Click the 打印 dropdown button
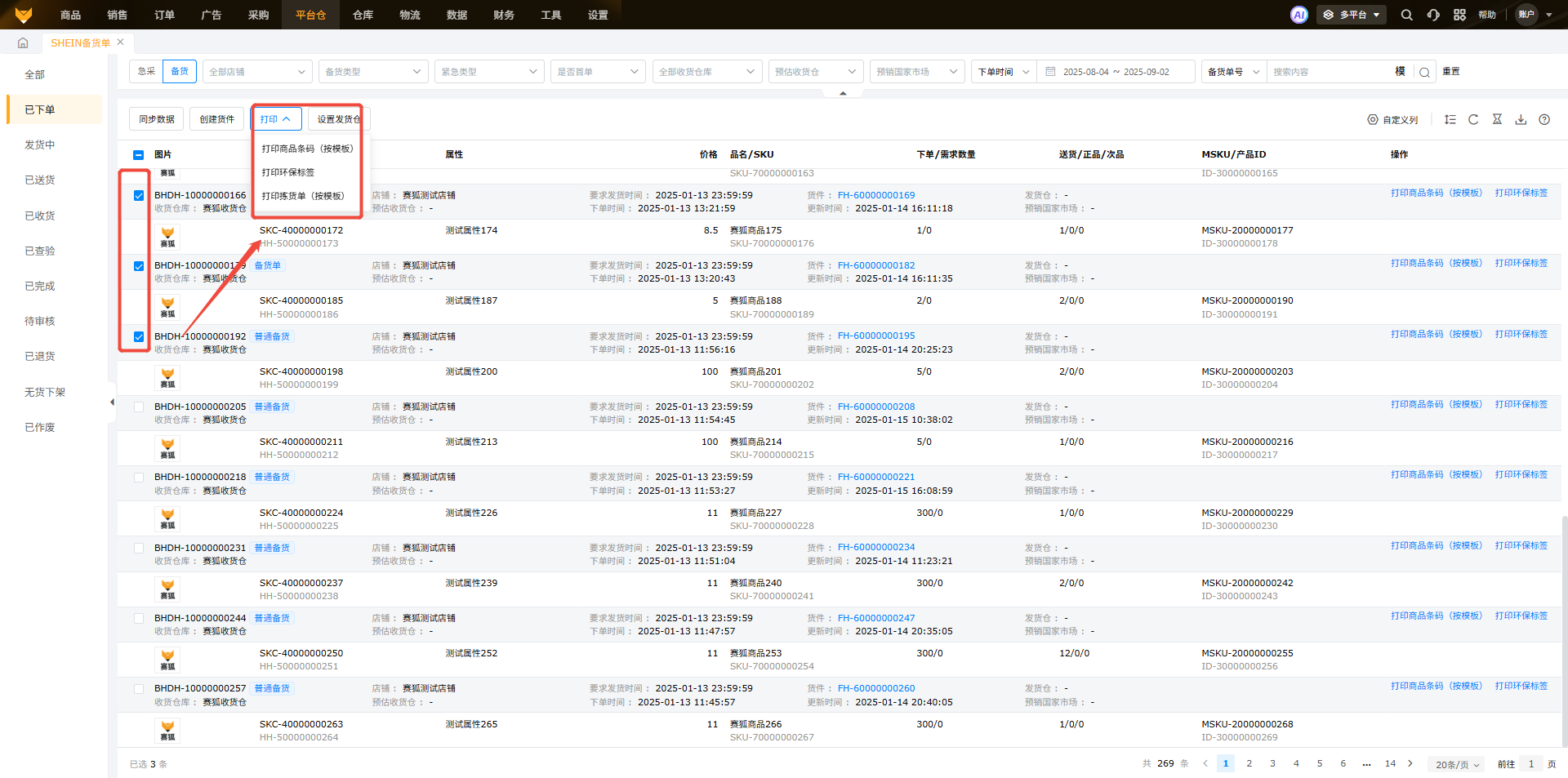 pyautogui.click(x=276, y=119)
